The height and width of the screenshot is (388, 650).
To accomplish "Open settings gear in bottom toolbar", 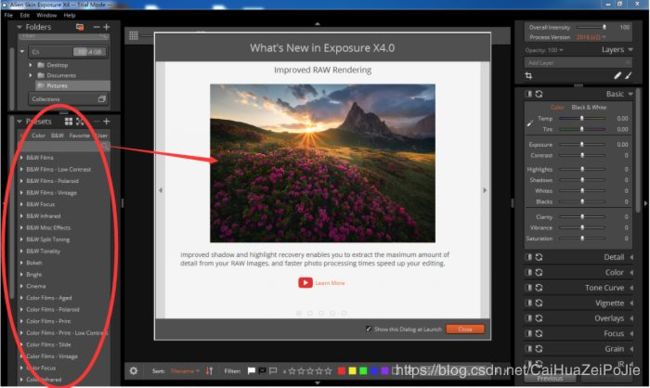I will pos(133,371).
